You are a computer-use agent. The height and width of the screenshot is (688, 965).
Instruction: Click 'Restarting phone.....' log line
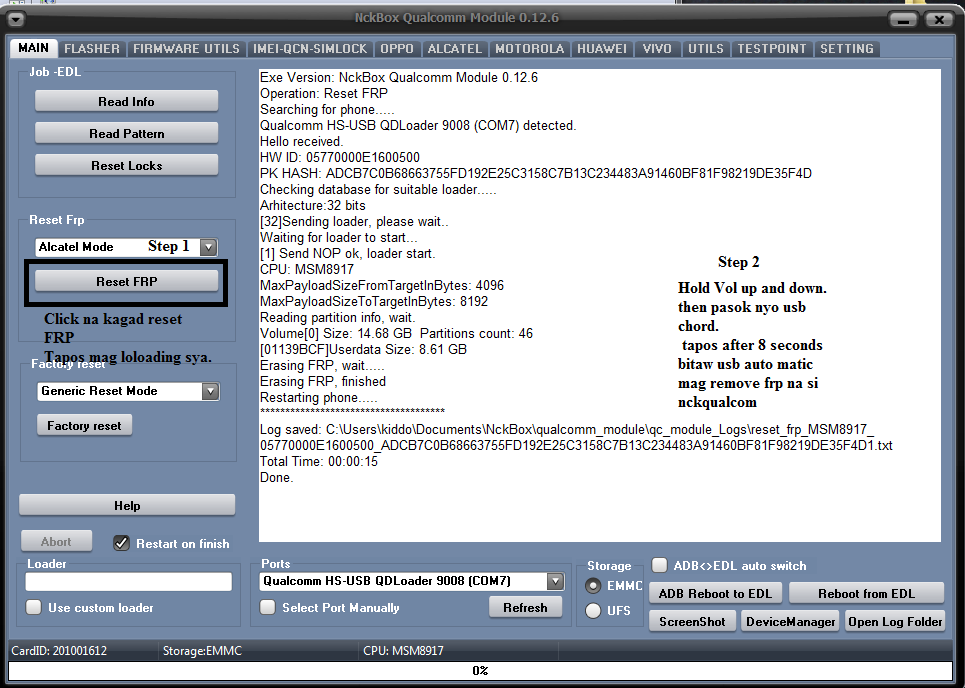(x=318, y=398)
